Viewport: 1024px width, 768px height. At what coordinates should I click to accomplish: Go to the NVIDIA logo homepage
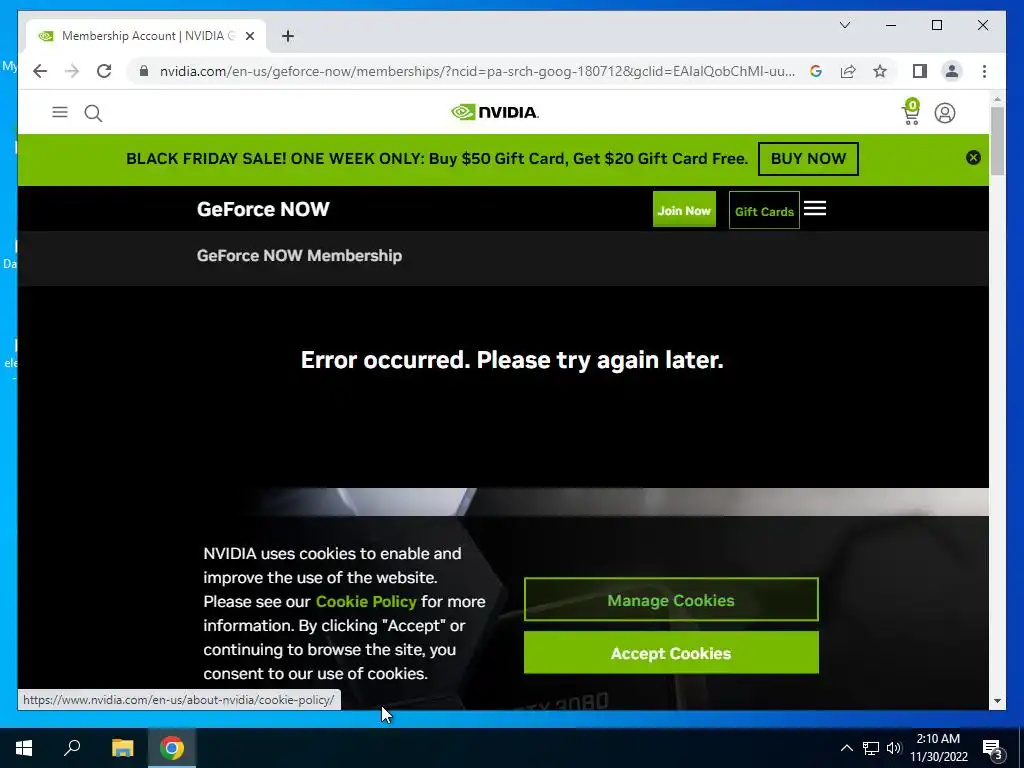click(494, 112)
